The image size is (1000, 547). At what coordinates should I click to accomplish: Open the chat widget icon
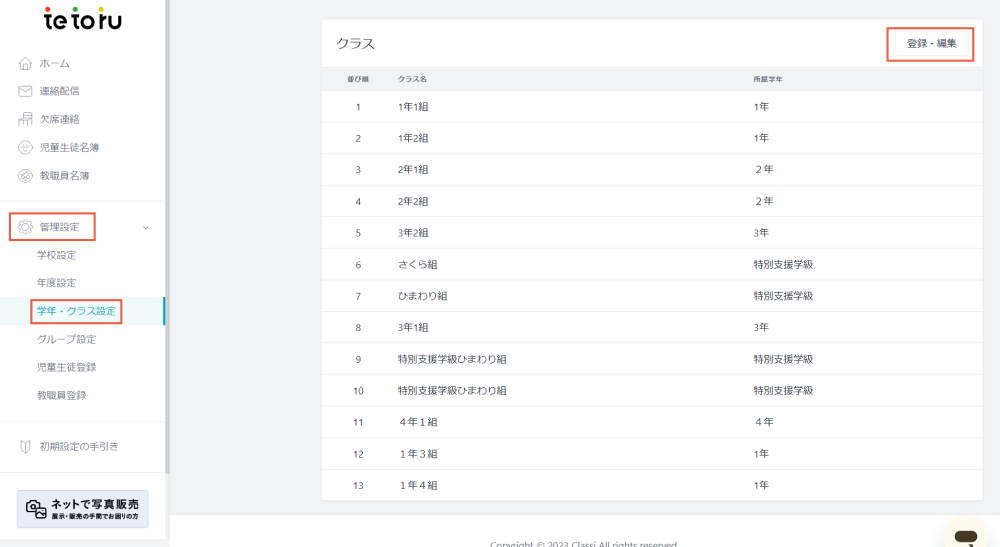(x=965, y=536)
